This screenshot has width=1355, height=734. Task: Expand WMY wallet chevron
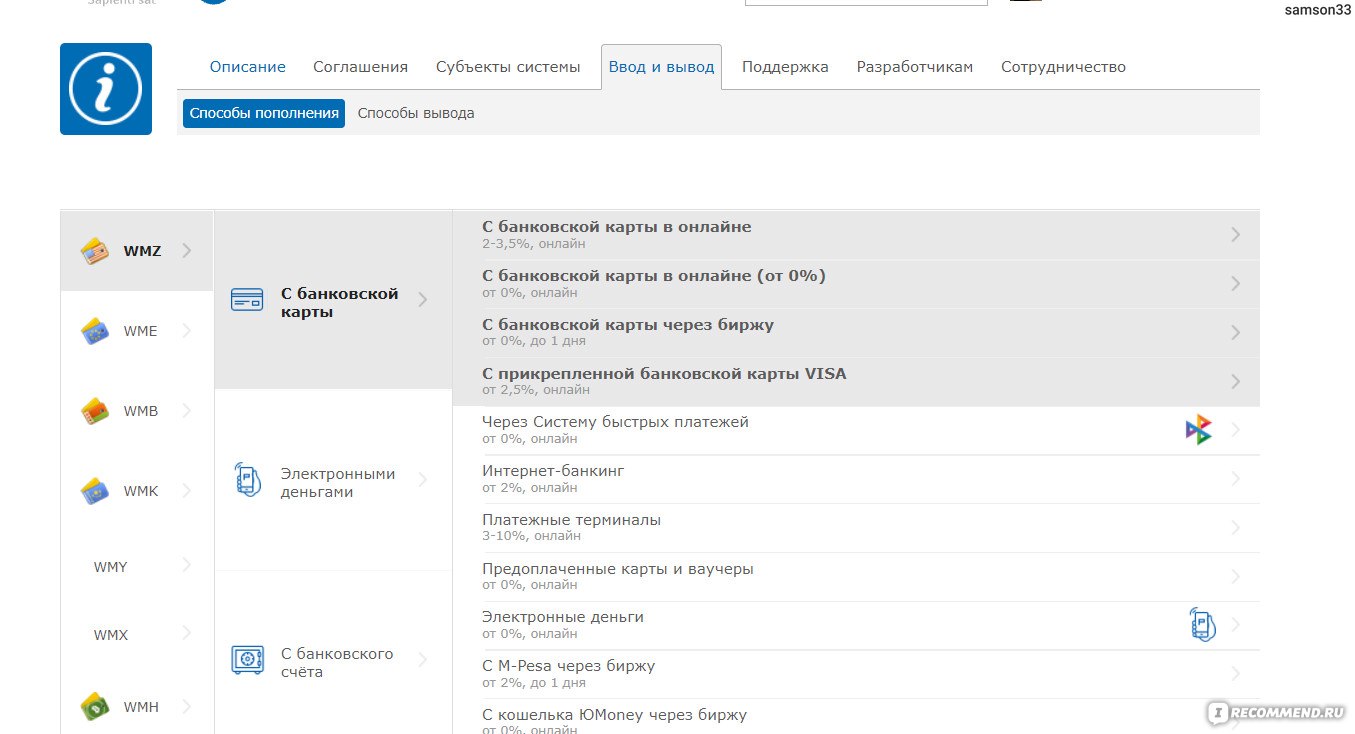coord(187,565)
